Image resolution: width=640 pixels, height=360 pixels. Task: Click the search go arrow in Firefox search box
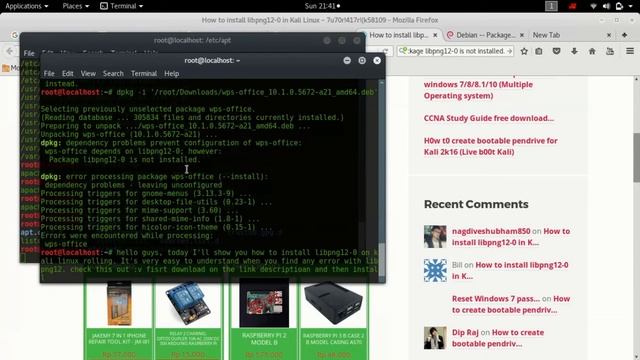[509, 51]
